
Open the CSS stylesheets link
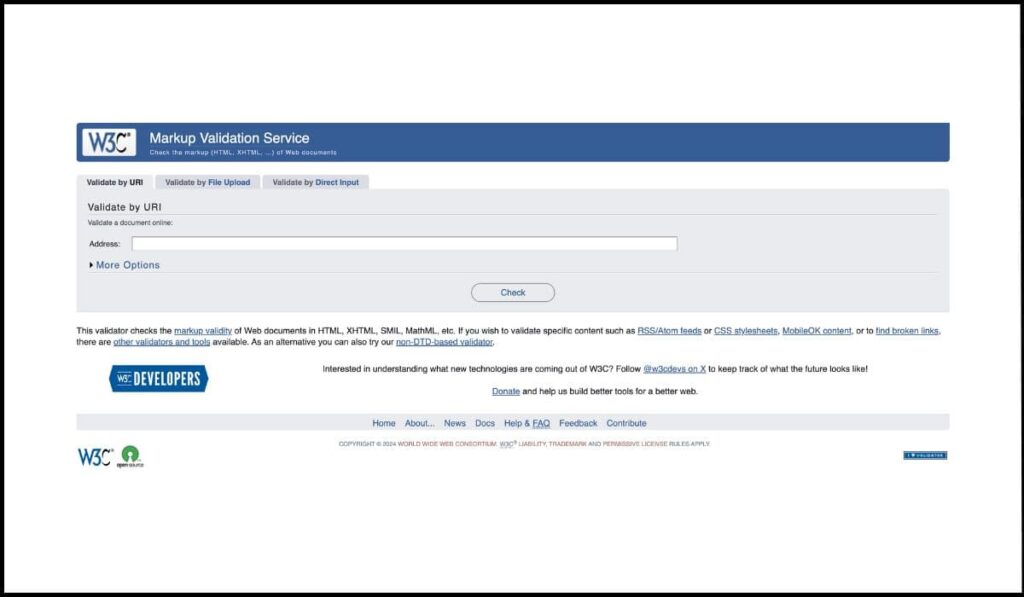pos(745,330)
